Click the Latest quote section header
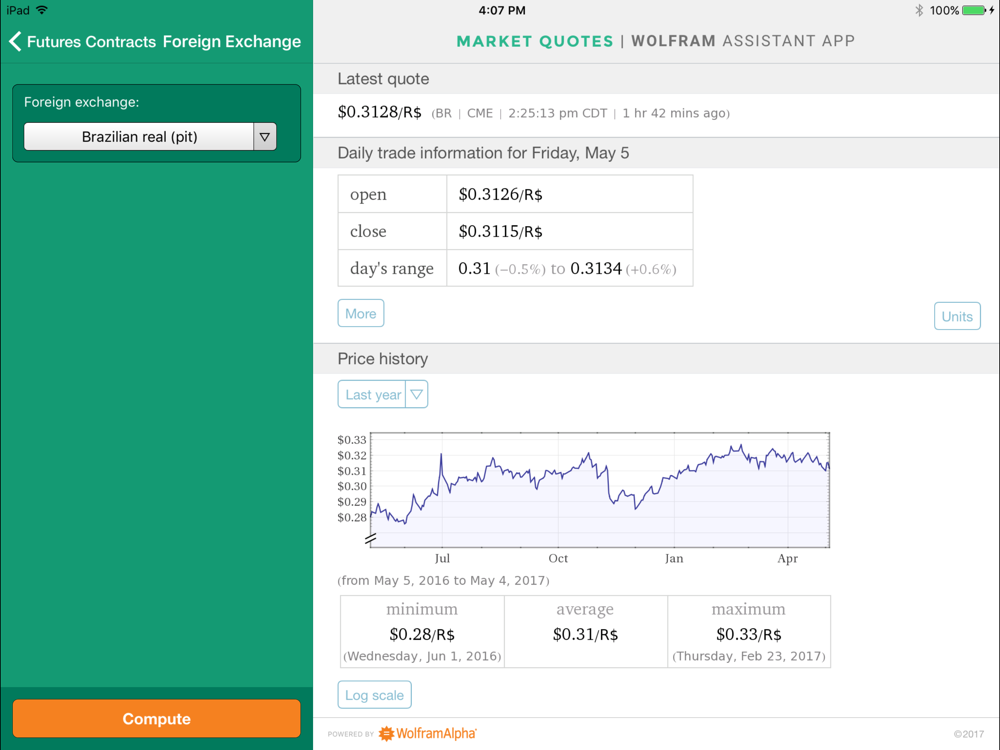The width and height of the screenshot is (1000, 750). click(383, 79)
